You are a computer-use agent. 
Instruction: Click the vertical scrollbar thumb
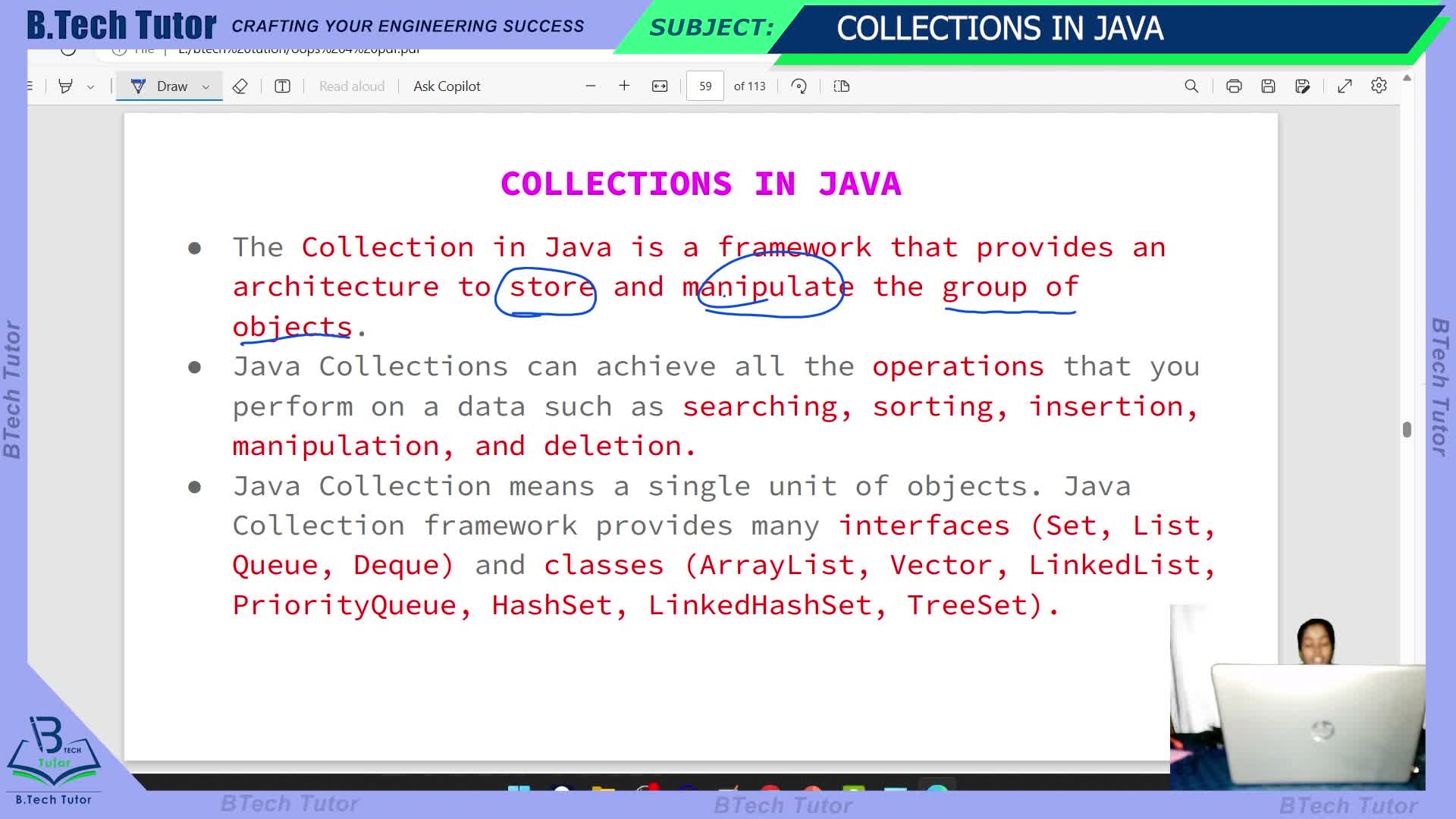pyautogui.click(x=1407, y=430)
